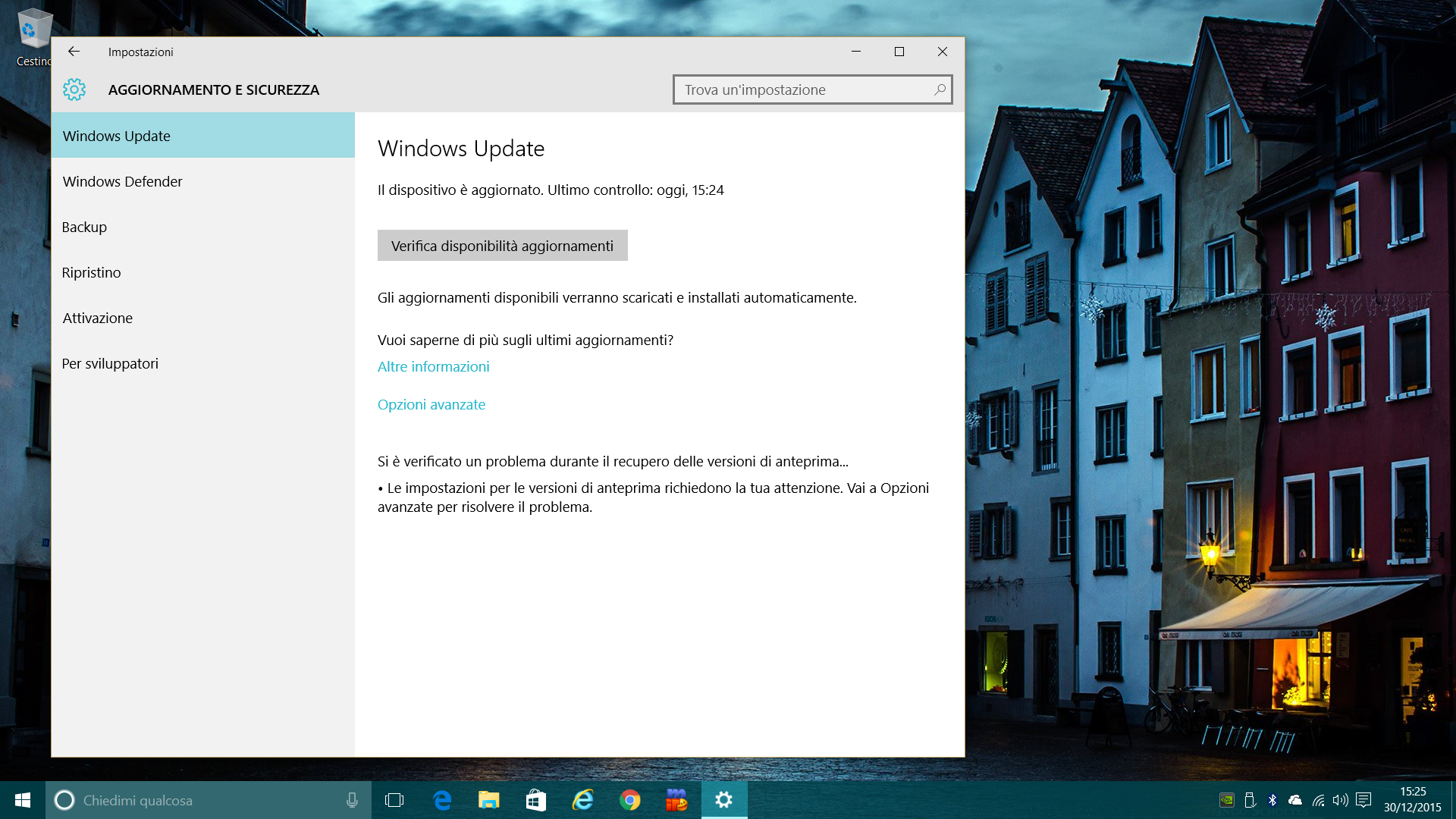Open NVIDIA tray icon
1456x819 pixels.
click(x=1226, y=800)
